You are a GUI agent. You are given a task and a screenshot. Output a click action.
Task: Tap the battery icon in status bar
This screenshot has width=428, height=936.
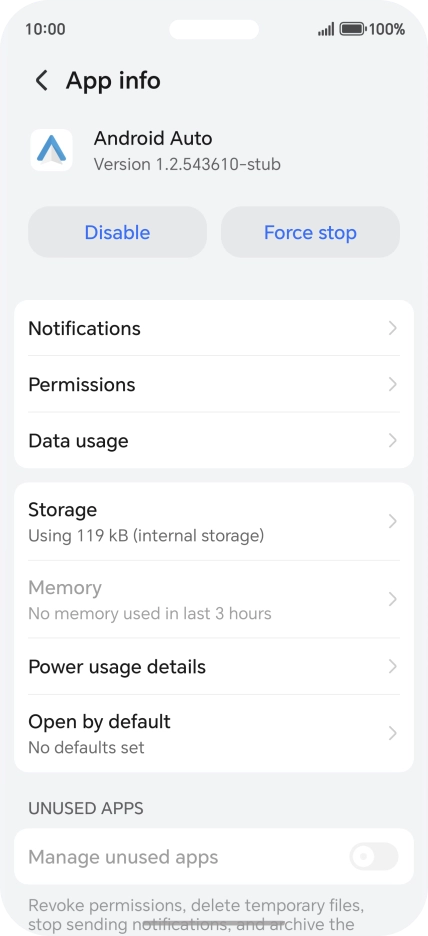[352, 29]
